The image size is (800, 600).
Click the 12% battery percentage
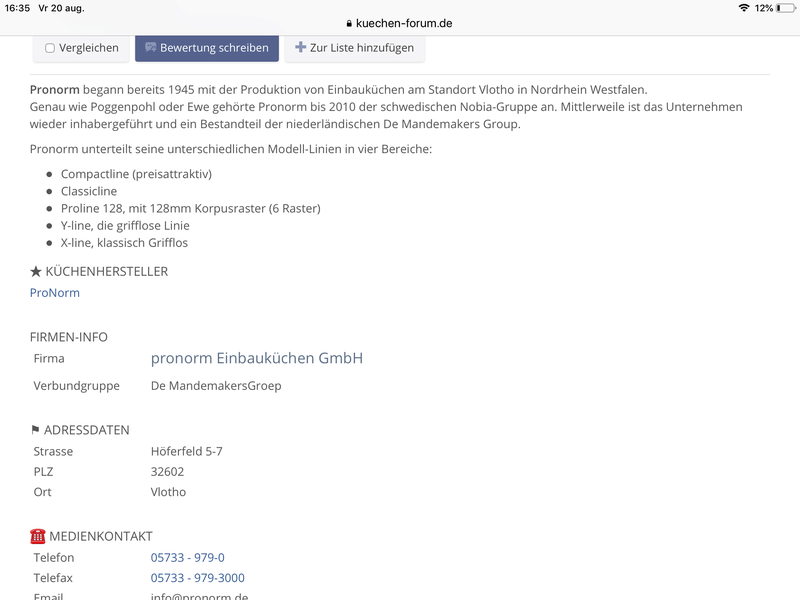tap(764, 8)
